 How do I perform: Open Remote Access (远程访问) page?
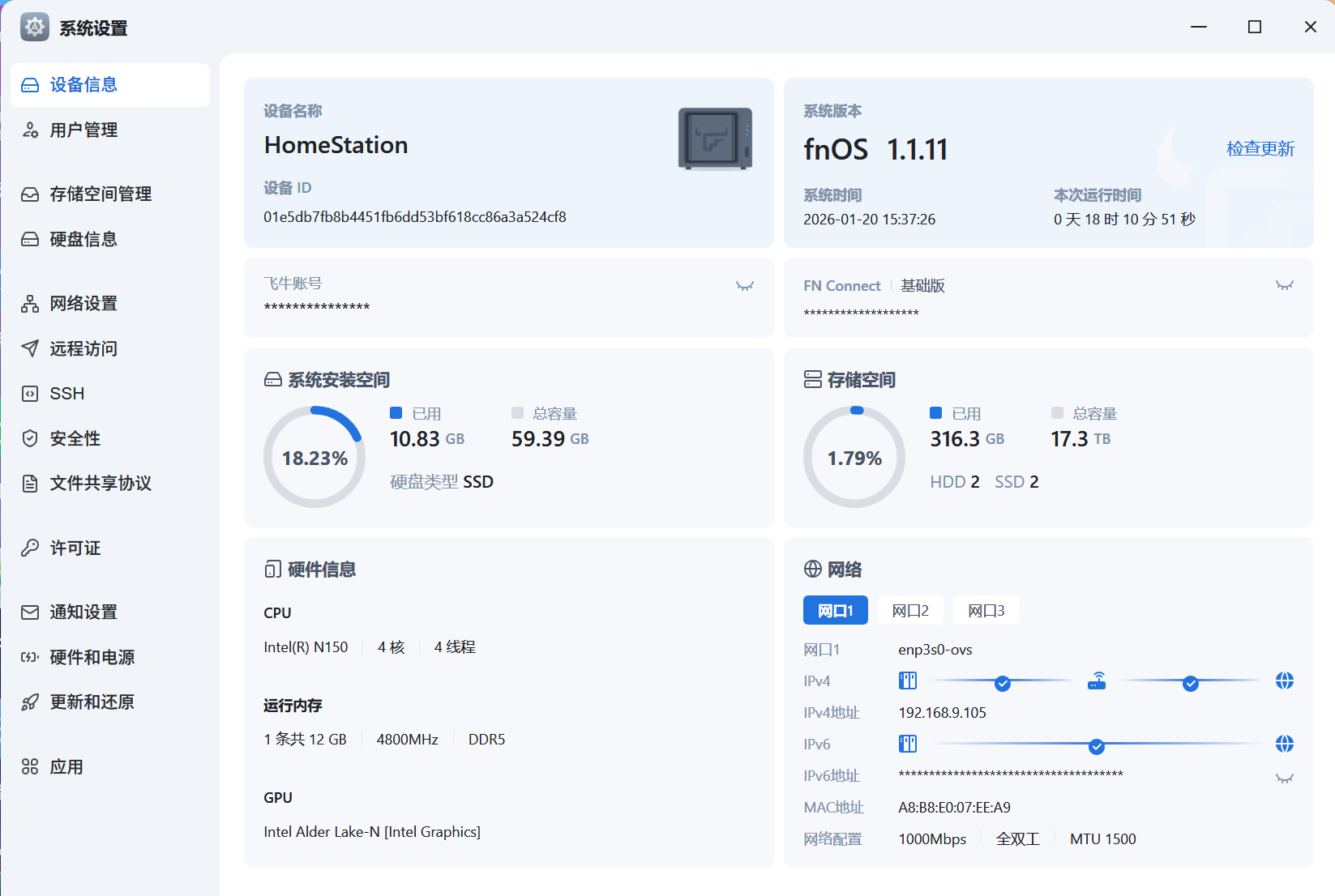point(83,349)
